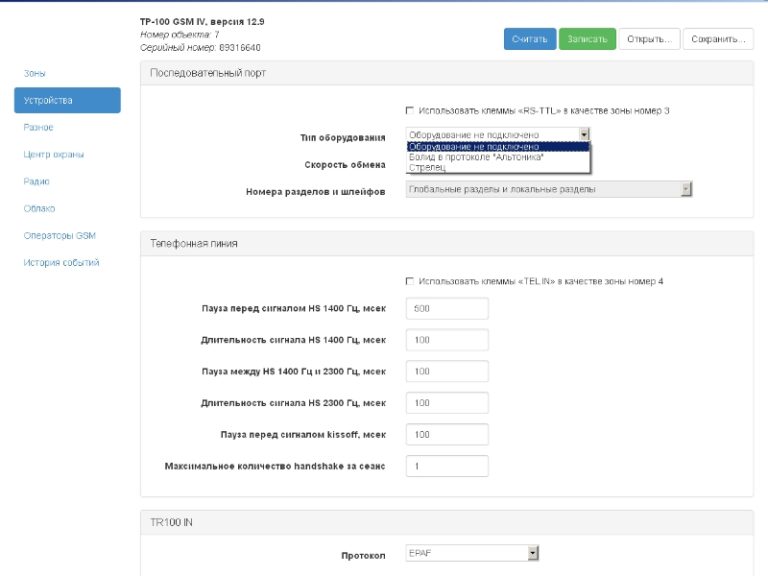Go to the Разное section
This screenshot has width=768, height=576.
pyautogui.click(x=38, y=127)
